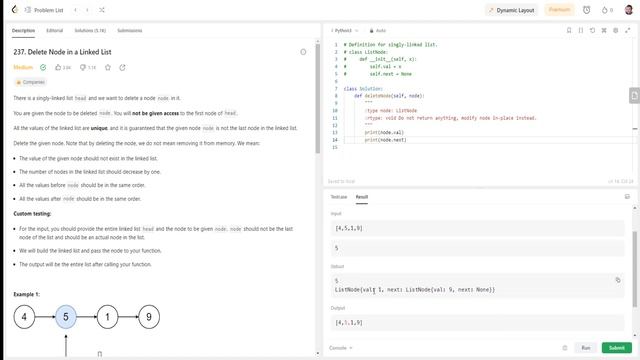This screenshot has width=640, height=360.
Task: Toggle the Auto lock setting
Action: coord(378,31)
